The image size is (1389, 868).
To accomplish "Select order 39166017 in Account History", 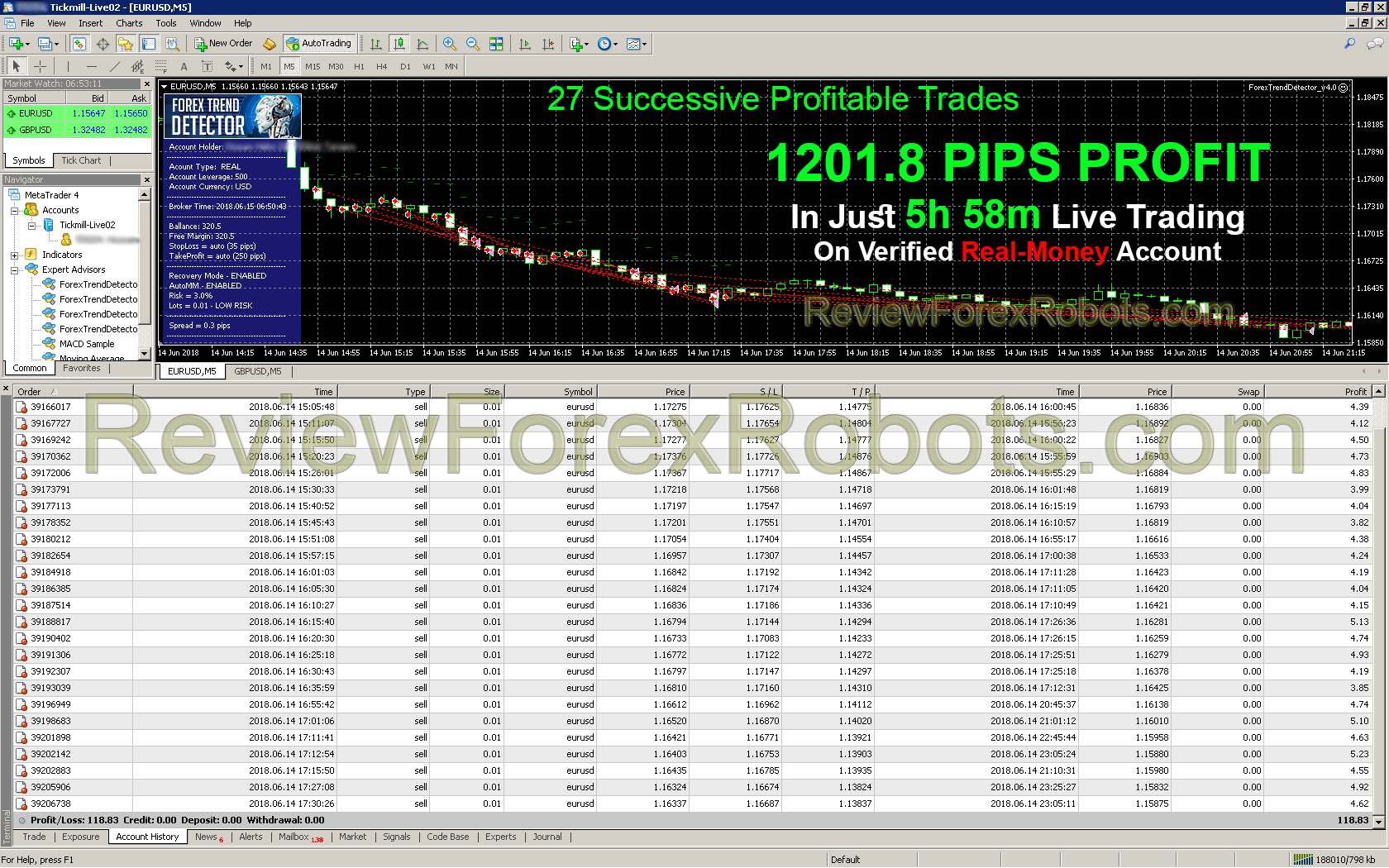I will pos(693,407).
